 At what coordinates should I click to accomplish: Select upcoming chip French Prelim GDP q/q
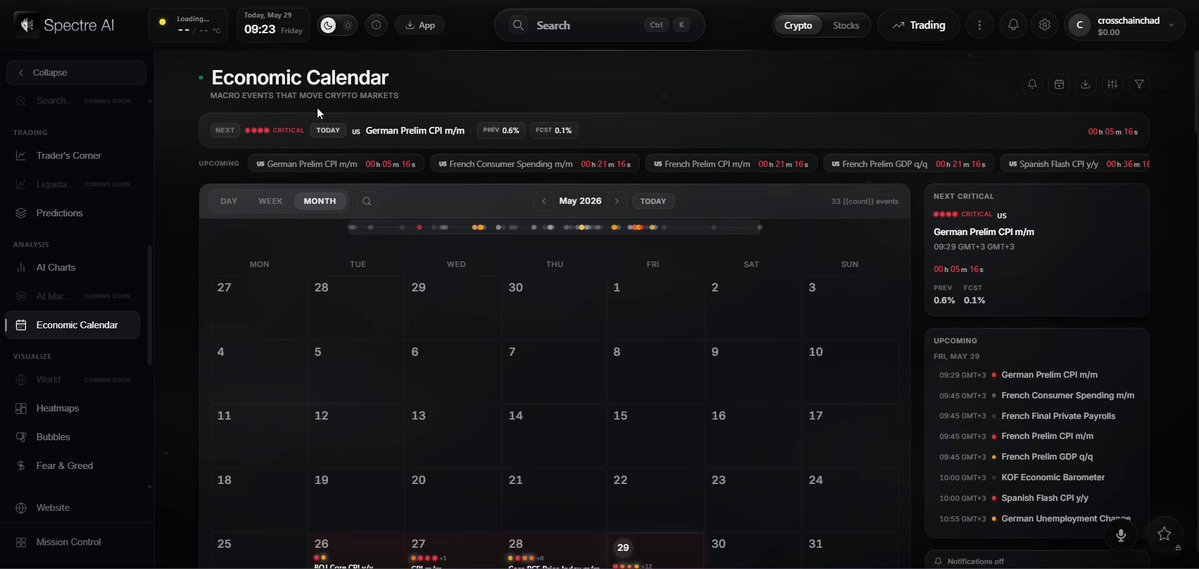(908, 164)
